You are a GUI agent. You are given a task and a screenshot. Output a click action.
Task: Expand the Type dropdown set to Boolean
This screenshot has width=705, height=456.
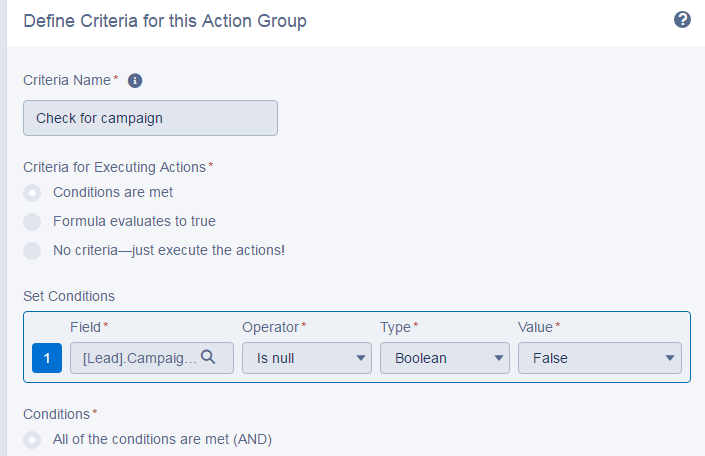coord(444,358)
